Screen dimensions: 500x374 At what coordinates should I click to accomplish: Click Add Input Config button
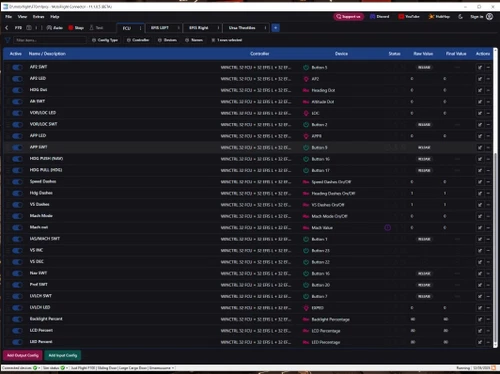(63, 355)
